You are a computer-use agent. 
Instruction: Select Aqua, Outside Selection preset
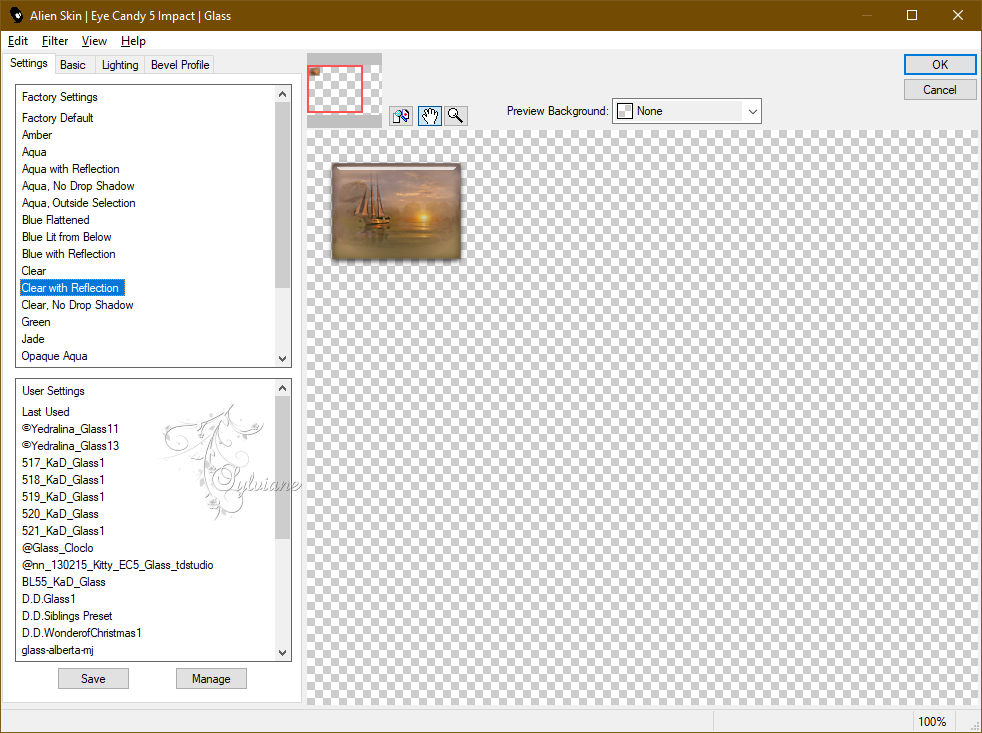[79, 202]
